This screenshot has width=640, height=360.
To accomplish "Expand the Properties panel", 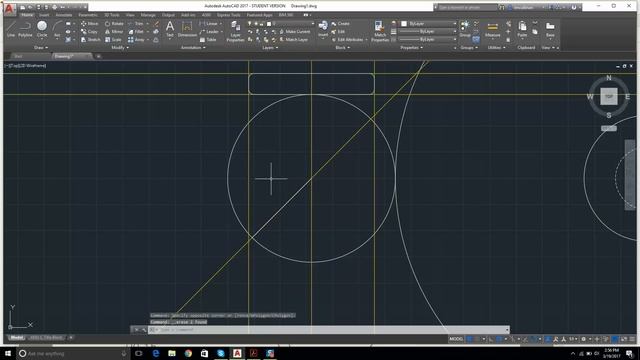I will pos(411,48).
